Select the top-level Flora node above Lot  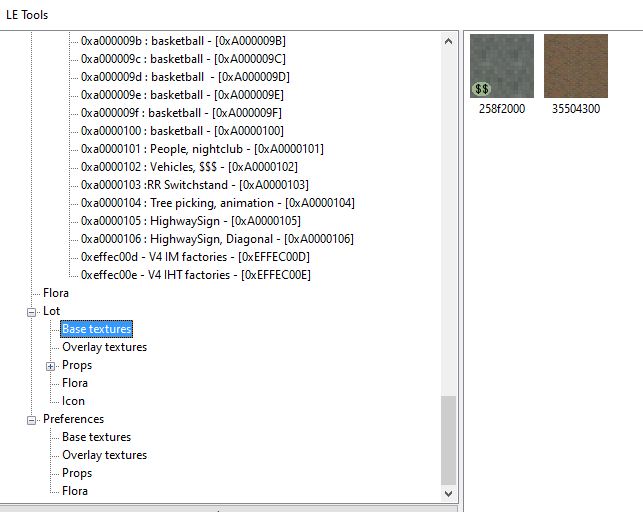click(x=56, y=293)
